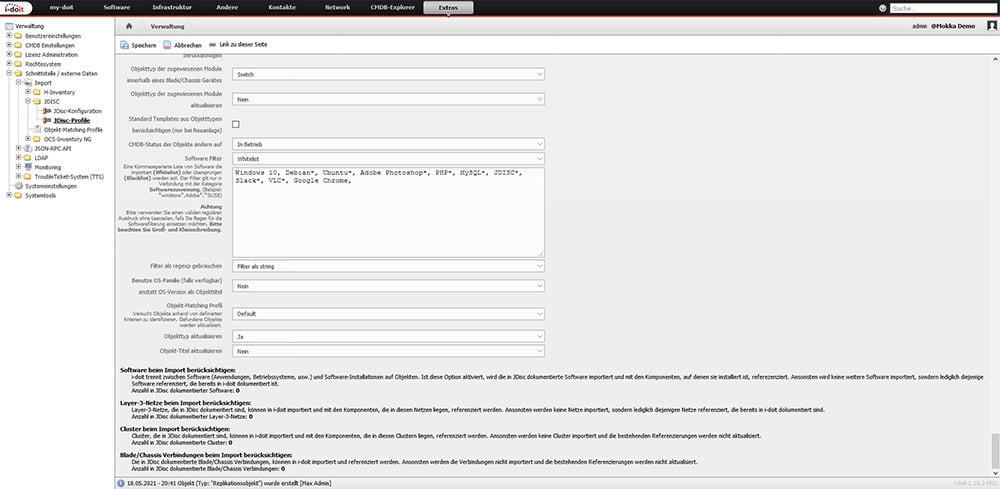The height and width of the screenshot is (489, 1000).
Task: Click the Lizenz Administration folder icon
Action: [18, 55]
